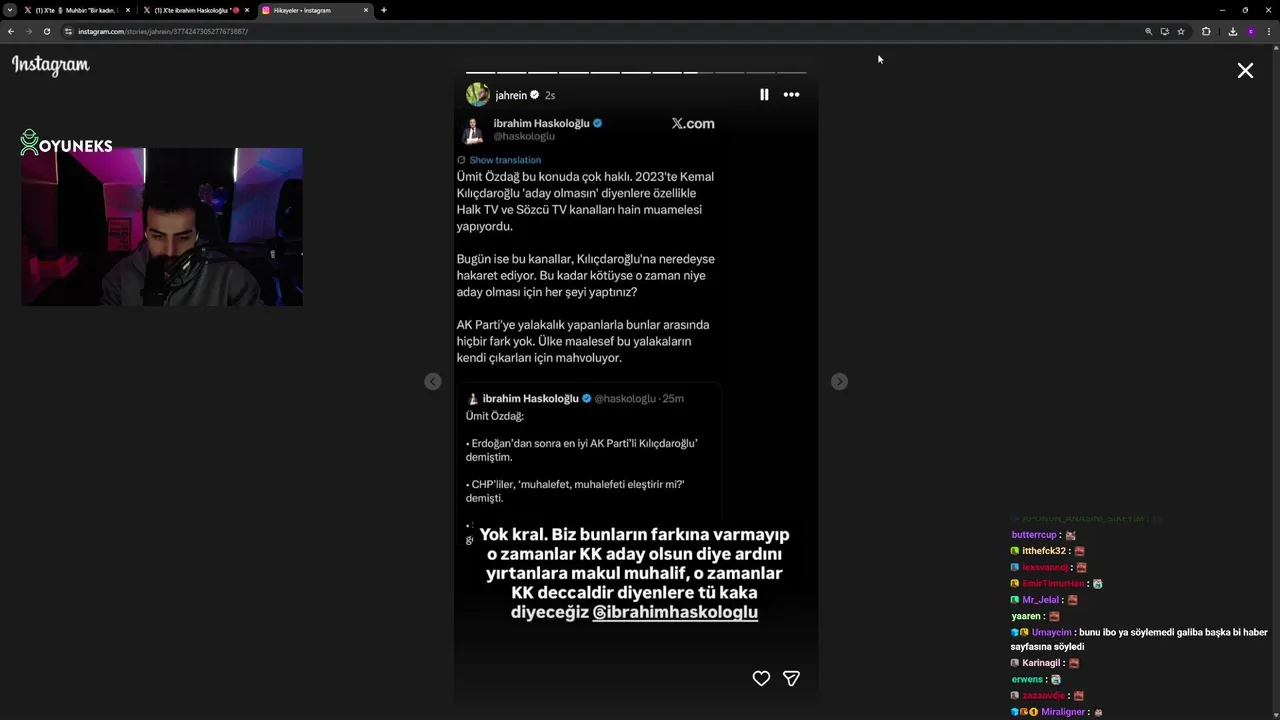Bookmark this page with the star
The height and width of the screenshot is (720, 1280).
[x=1181, y=31]
